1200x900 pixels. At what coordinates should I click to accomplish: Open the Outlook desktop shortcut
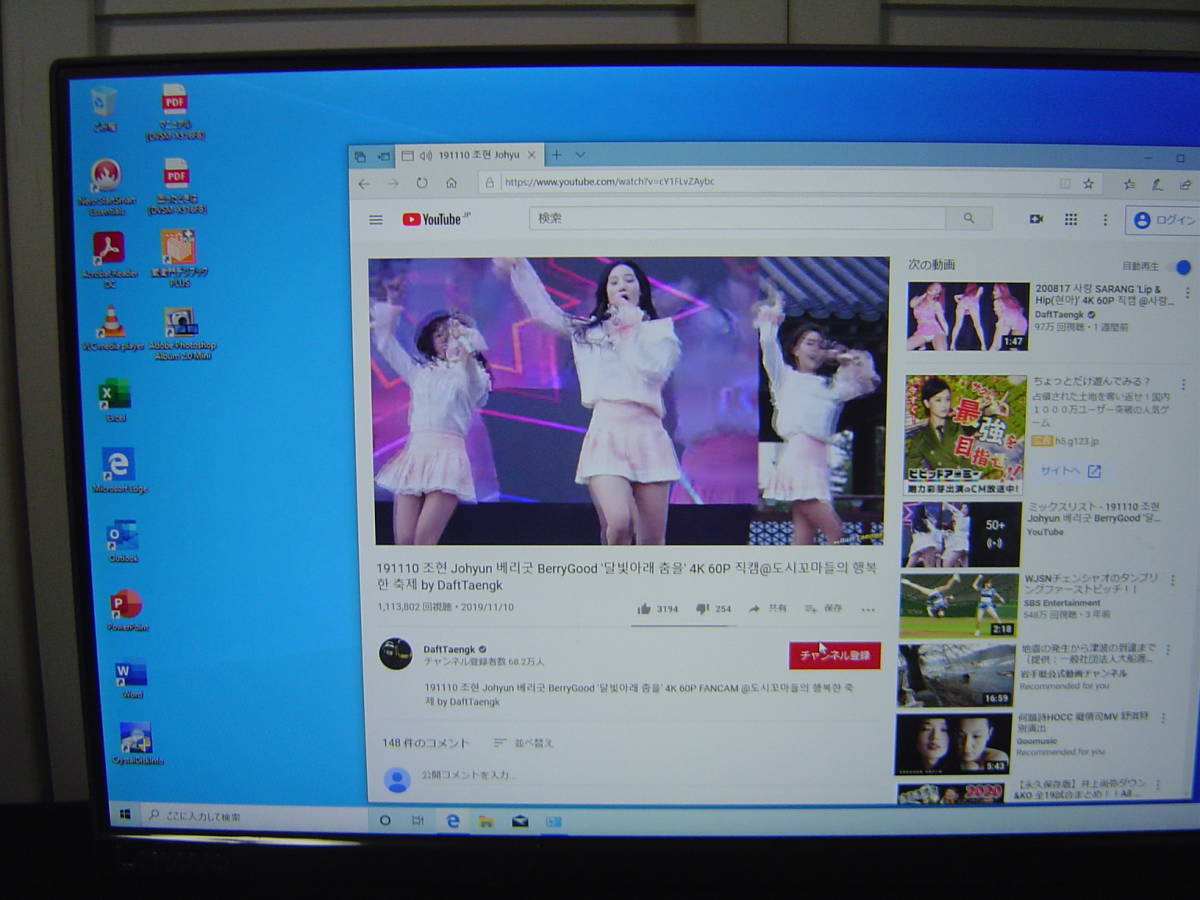[x=123, y=541]
